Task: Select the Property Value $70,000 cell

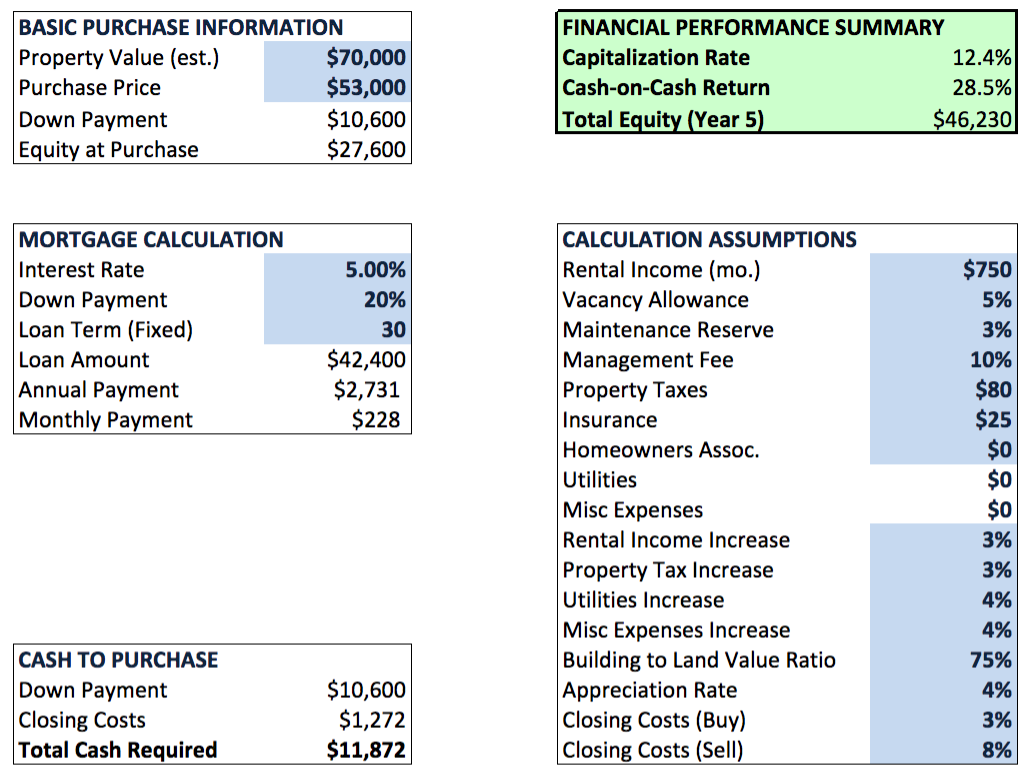Action: point(337,57)
